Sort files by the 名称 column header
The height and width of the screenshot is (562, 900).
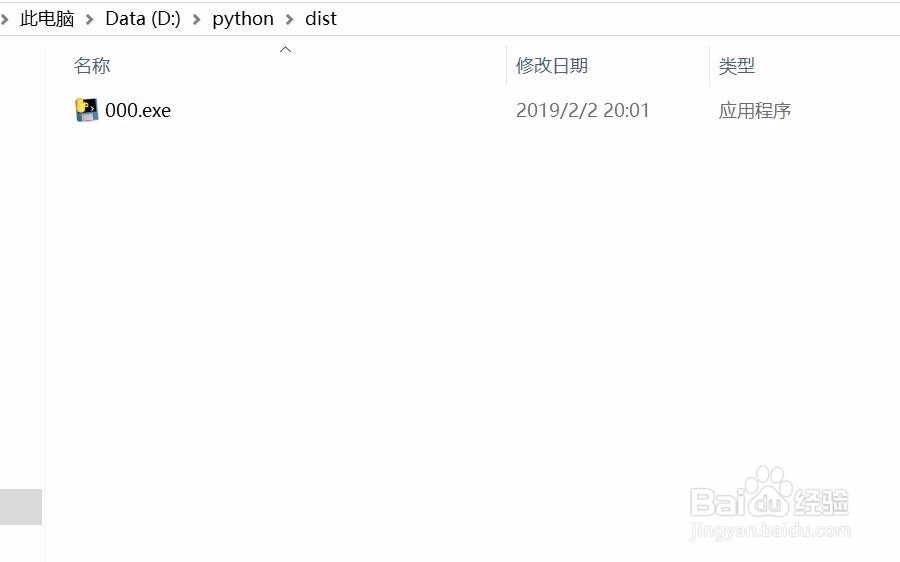[x=92, y=66]
